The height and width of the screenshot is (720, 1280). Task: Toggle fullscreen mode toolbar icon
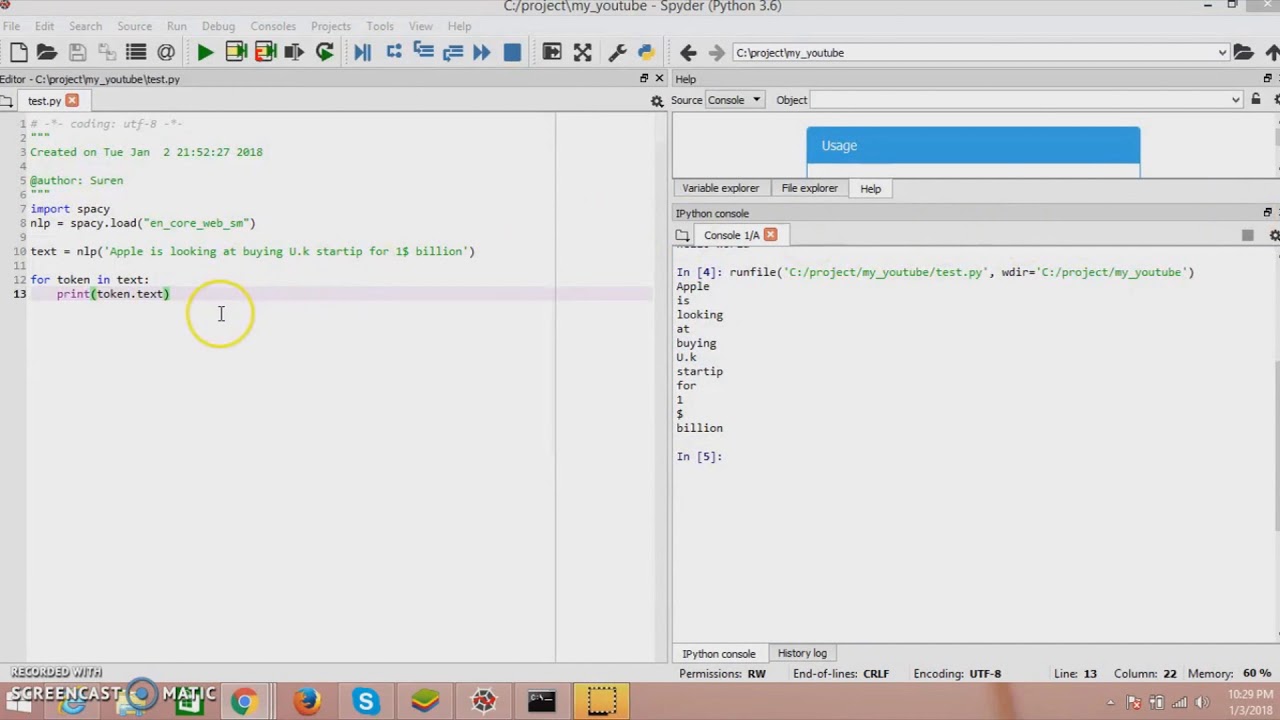click(x=582, y=52)
